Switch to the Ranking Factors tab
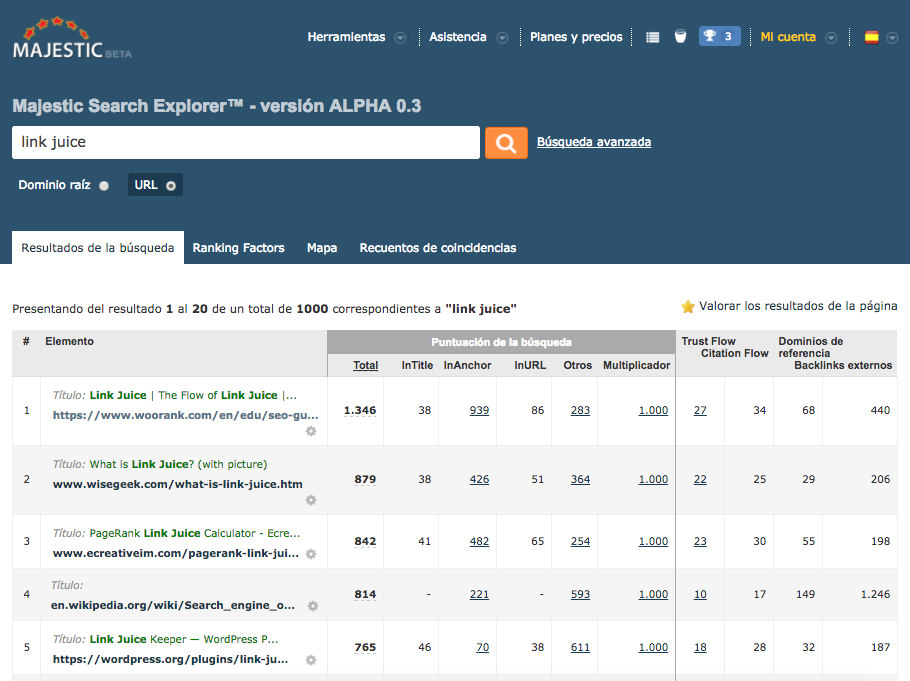Image resolution: width=910 pixels, height=681 pixels. 238,248
